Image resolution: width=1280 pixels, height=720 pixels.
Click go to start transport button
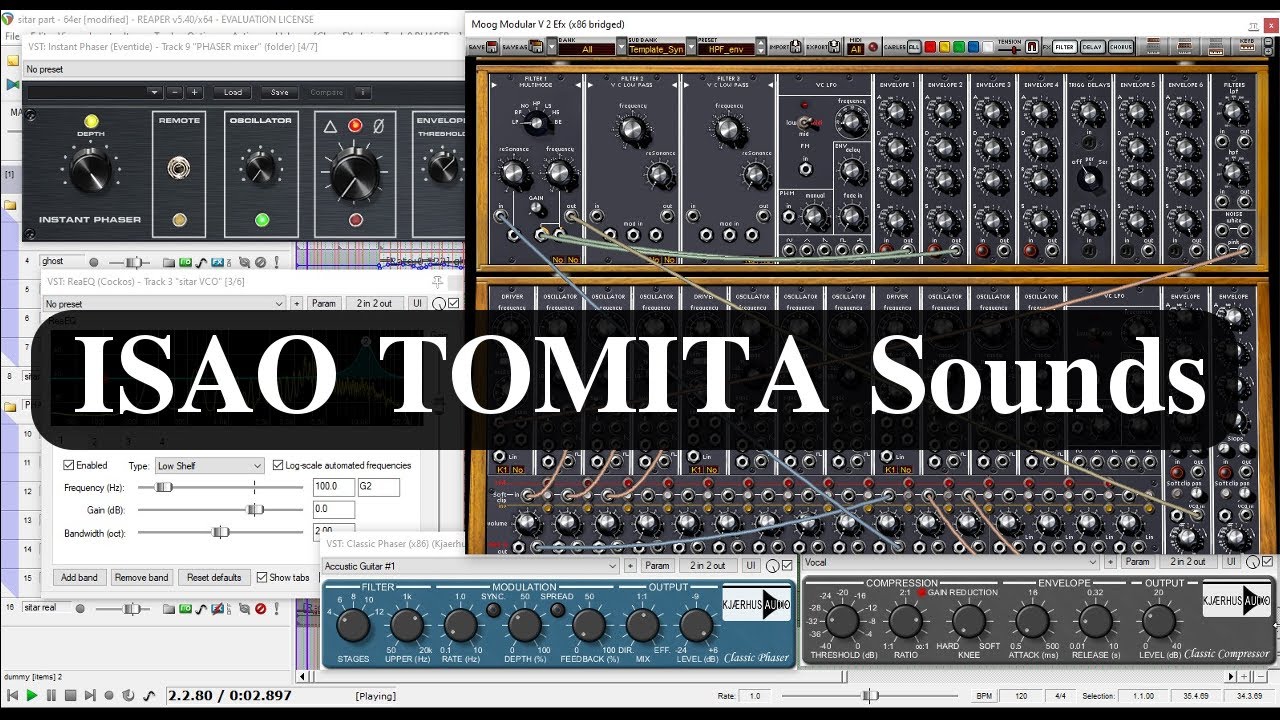tap(13, 695)
